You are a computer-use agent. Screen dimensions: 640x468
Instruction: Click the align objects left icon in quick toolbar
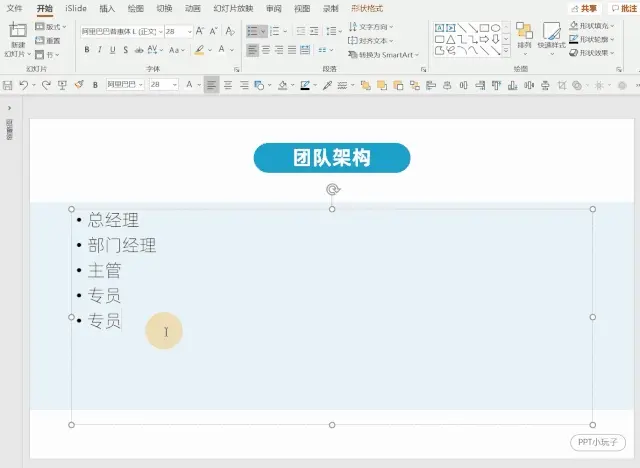431,85
